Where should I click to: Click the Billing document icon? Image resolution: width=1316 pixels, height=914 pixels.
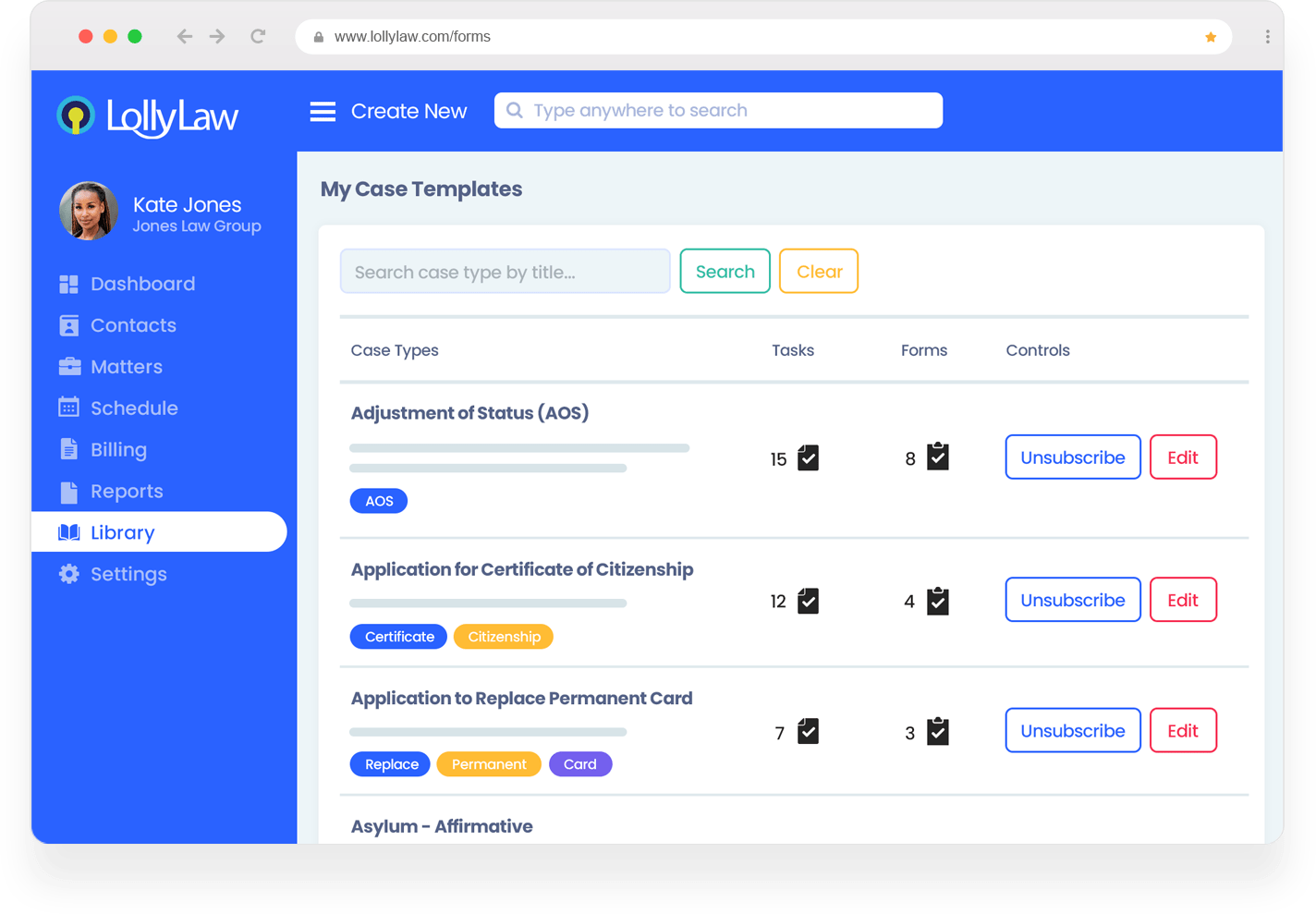(69, 449)
